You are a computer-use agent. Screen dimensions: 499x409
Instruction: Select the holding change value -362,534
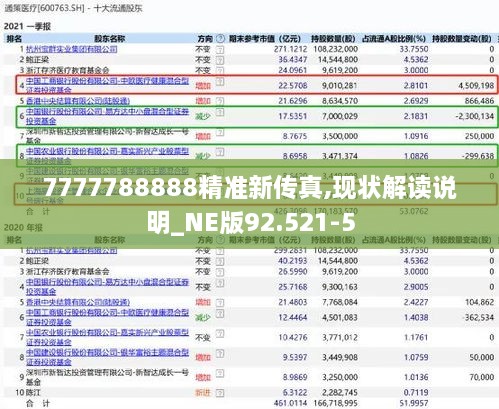[x=478, y=317]
